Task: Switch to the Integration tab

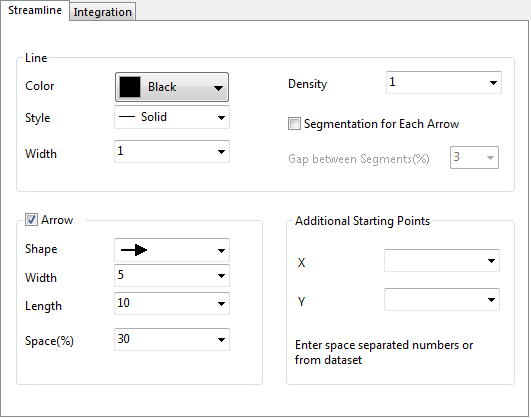Action: [x=103, y=12]
